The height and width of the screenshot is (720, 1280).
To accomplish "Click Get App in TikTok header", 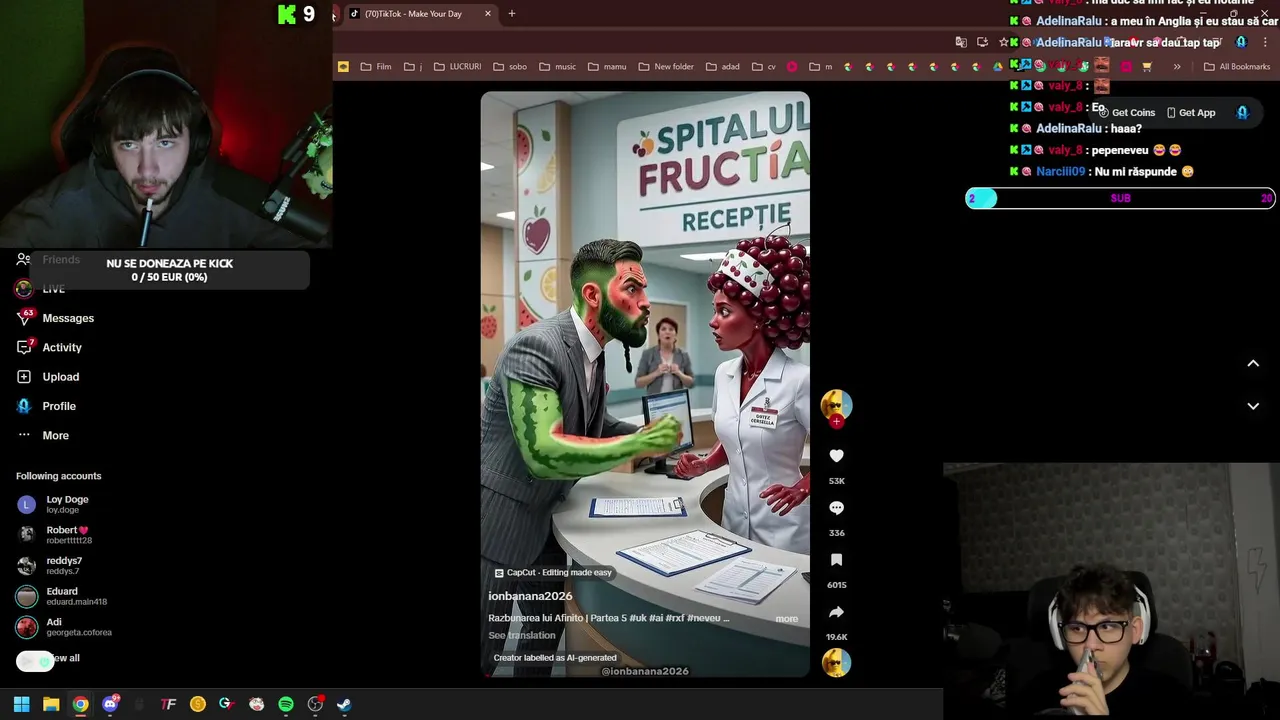I will coord(1191,113).
